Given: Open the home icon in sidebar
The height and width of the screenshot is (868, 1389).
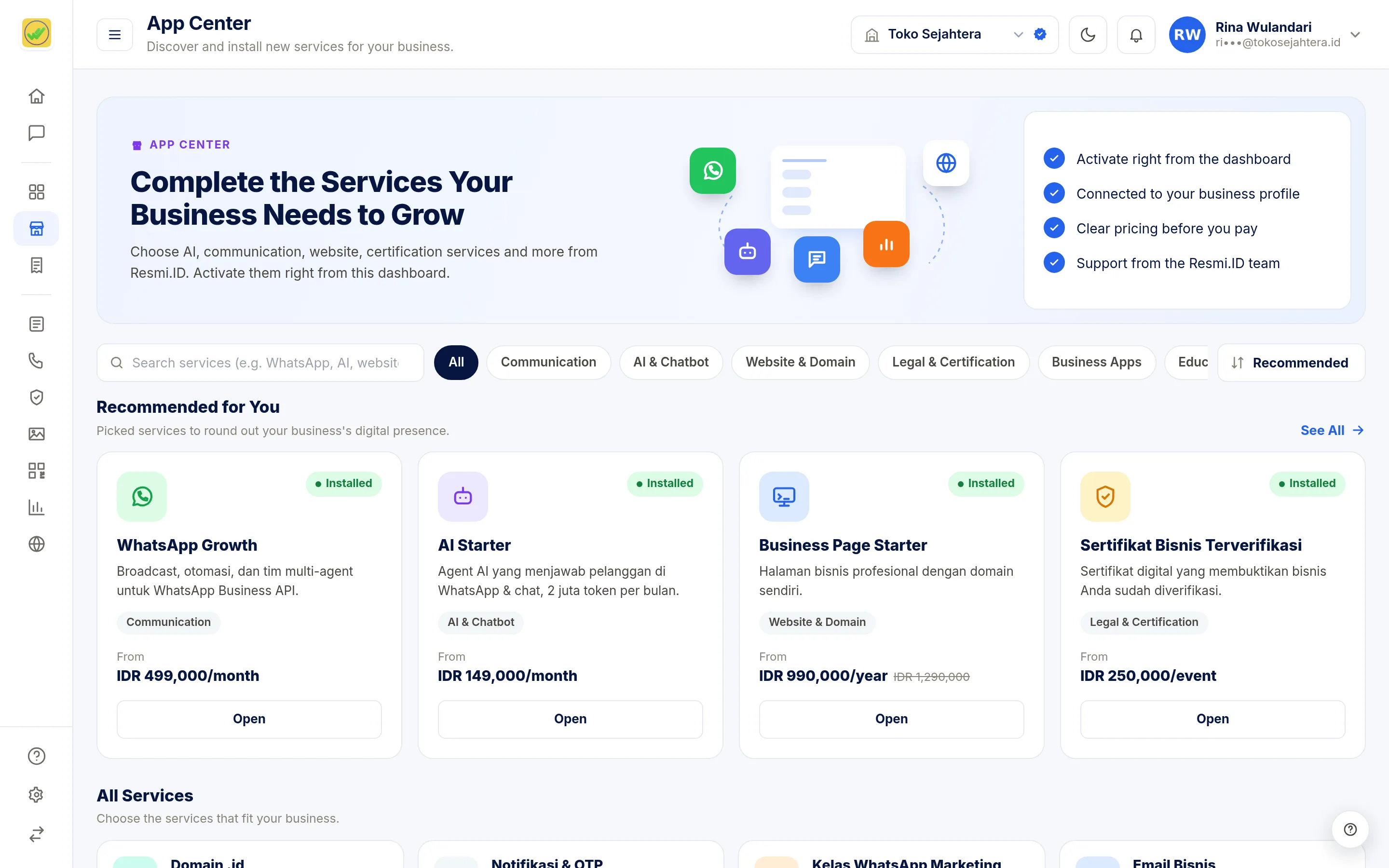Looking at the screenshot, I should coord(36,96).
